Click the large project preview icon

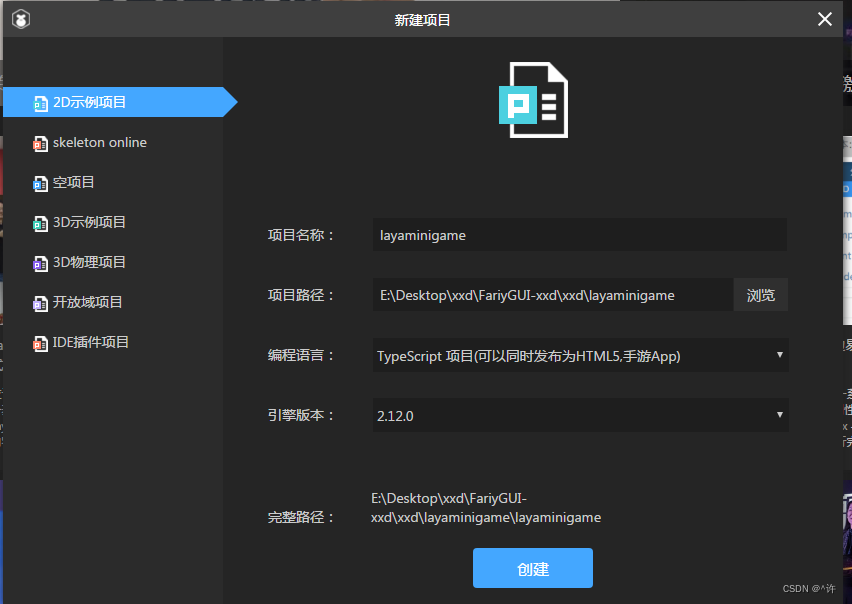pos(533,100)
